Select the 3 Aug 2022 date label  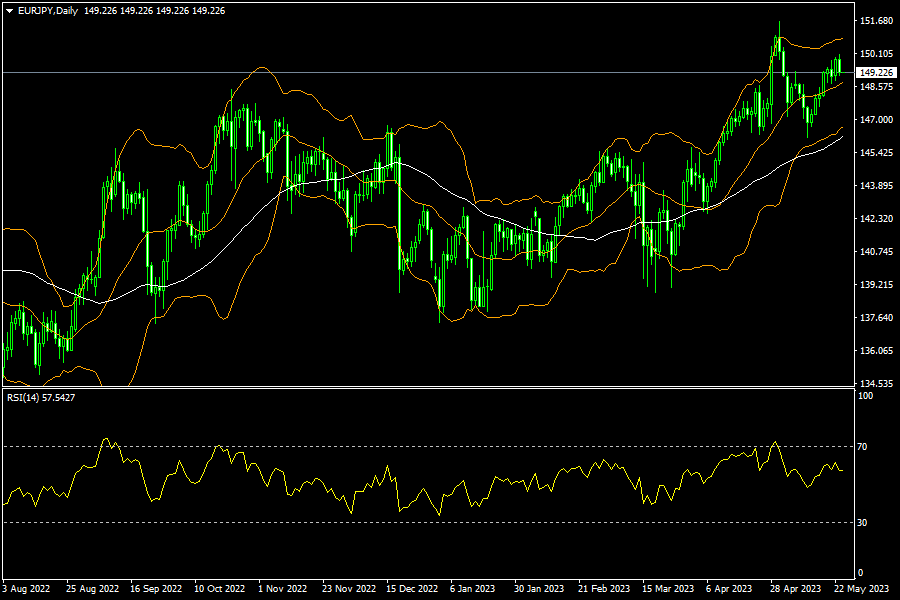click(26, 589)
